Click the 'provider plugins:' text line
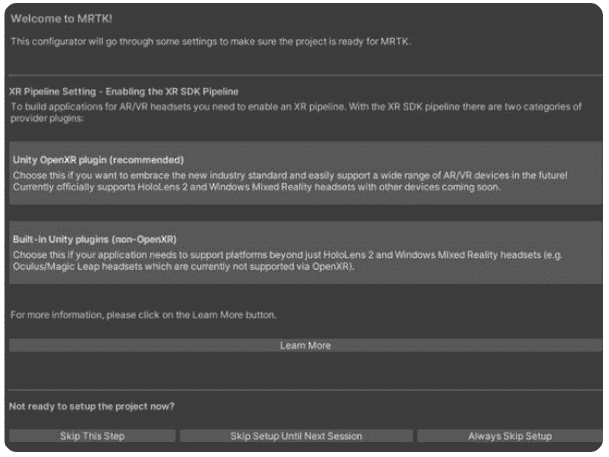 [47, 118]
